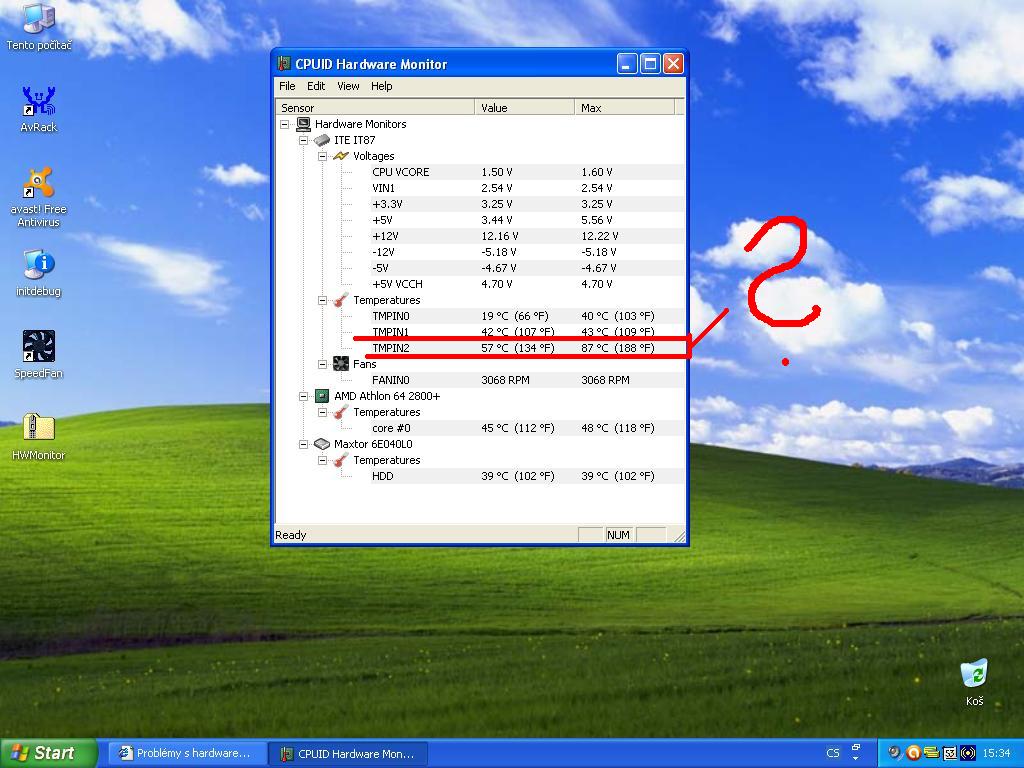Open the File menu
This screenshot has height=768, width=1024.
(287, 86)
